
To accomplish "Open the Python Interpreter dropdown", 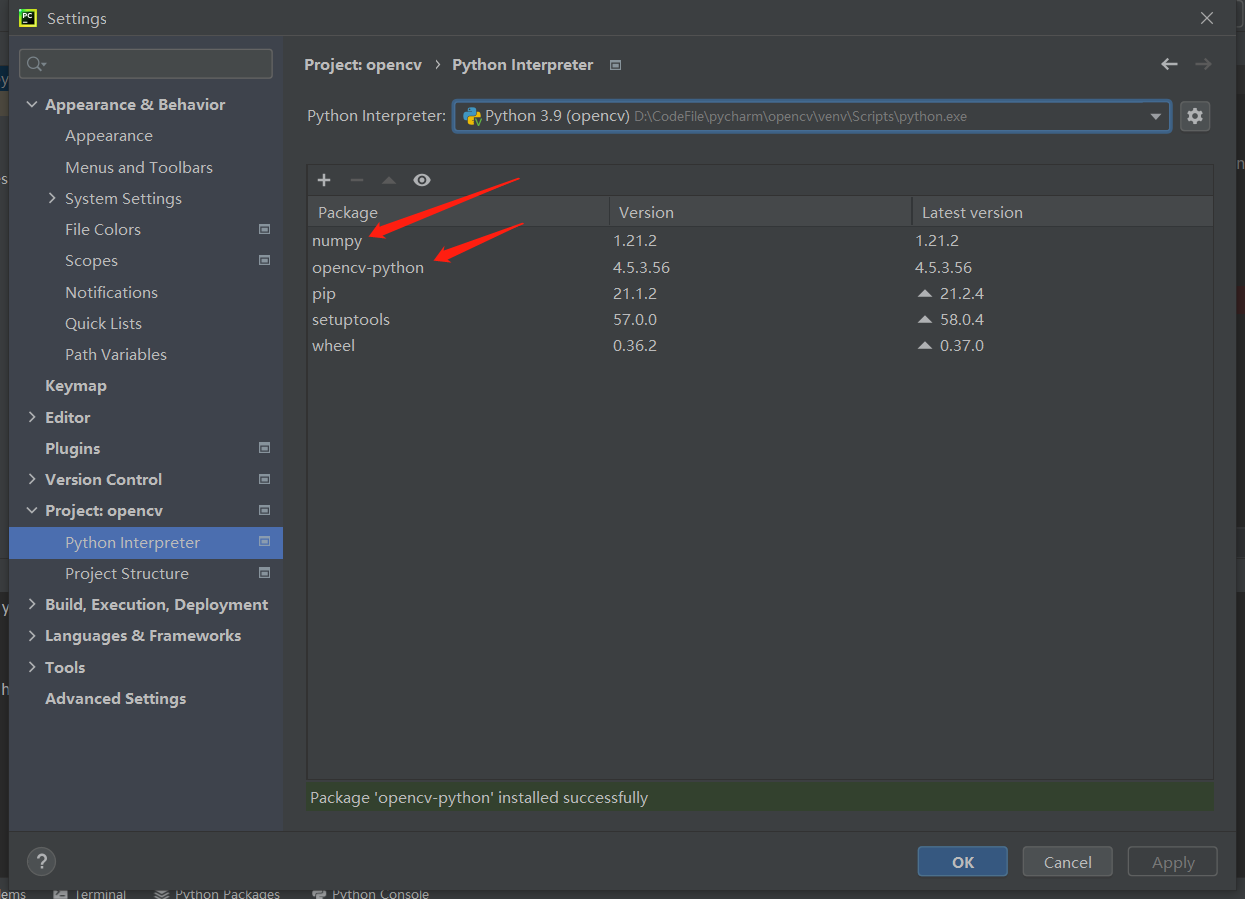I will coord(812,116).
